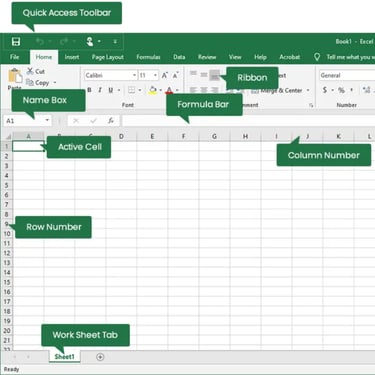
Task: Apply the red Font Color button
Action: [169, 90]
